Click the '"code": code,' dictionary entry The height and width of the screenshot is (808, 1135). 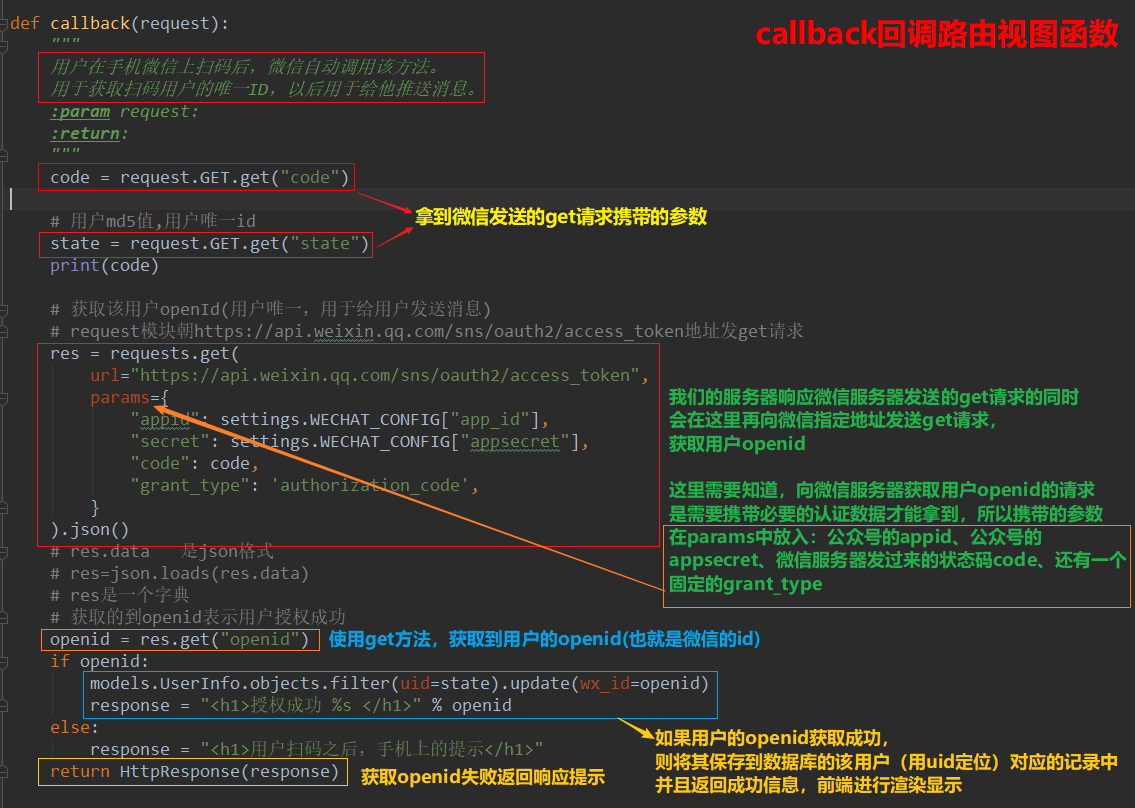pos(195,463)
